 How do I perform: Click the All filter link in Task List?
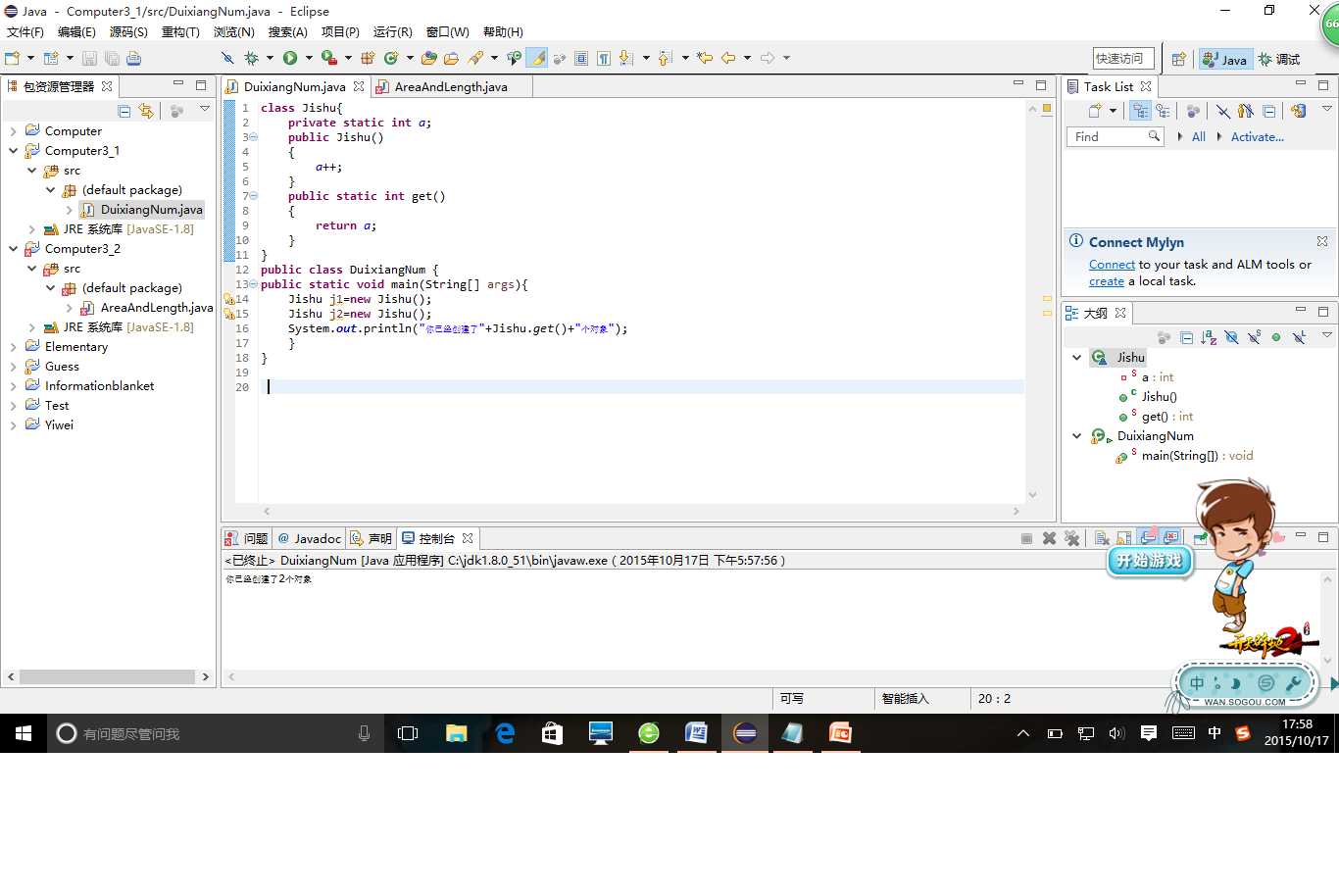[x=1199, y=137]
